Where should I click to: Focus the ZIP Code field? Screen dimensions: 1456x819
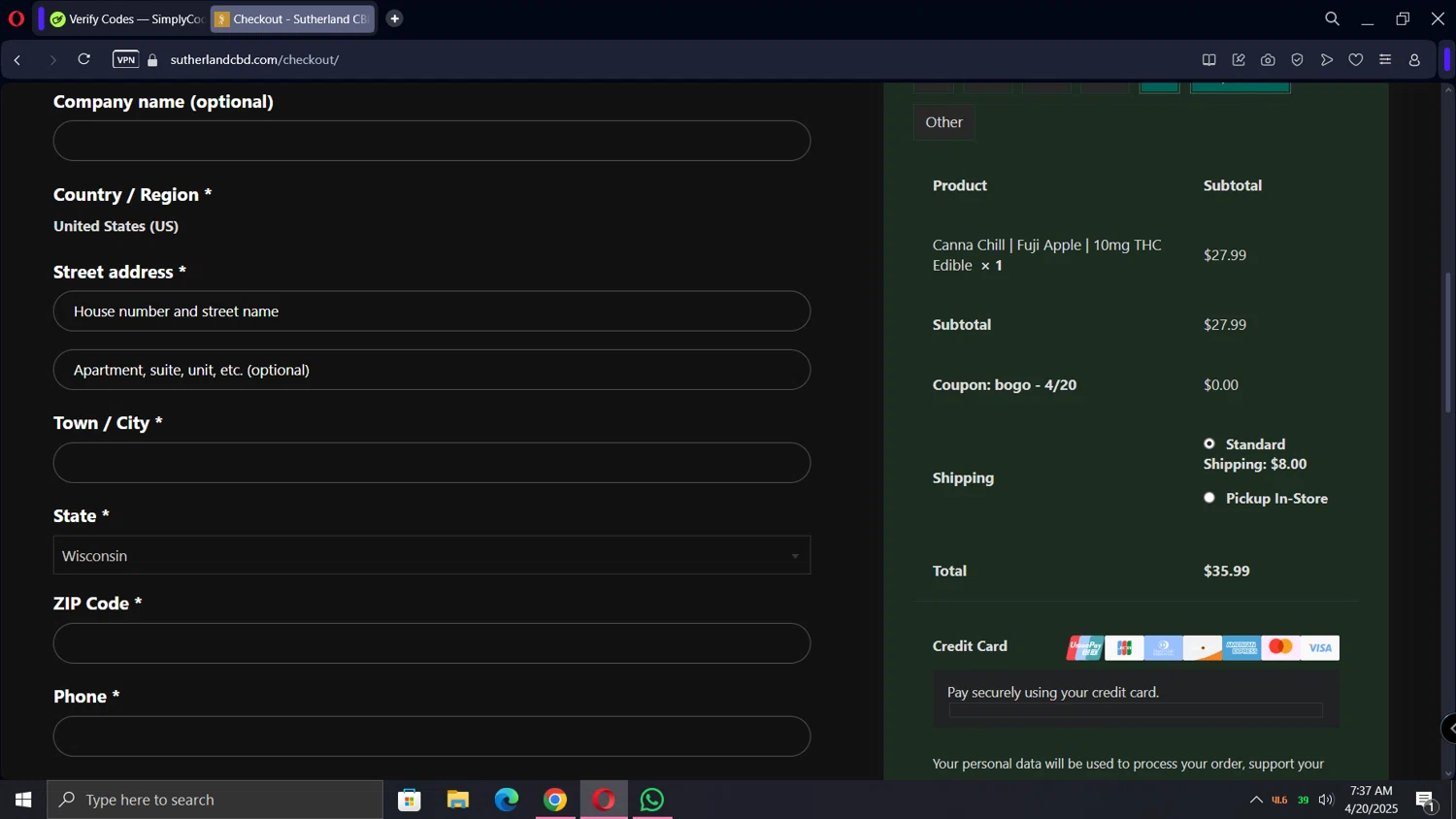click(432, 643)
